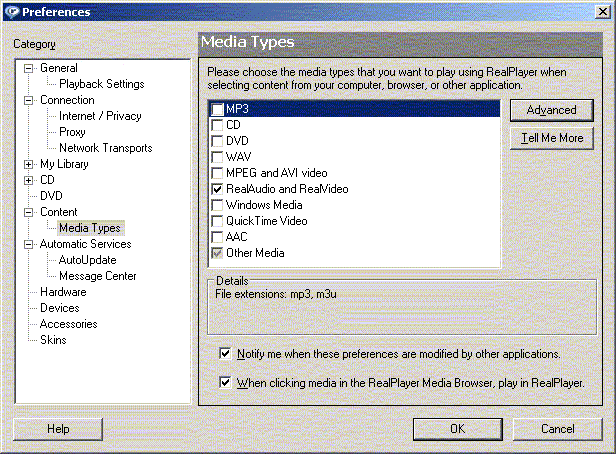Tick the AAC checkbox
Viewport: 616px width, 454px height.
click(x=217, y=237)
